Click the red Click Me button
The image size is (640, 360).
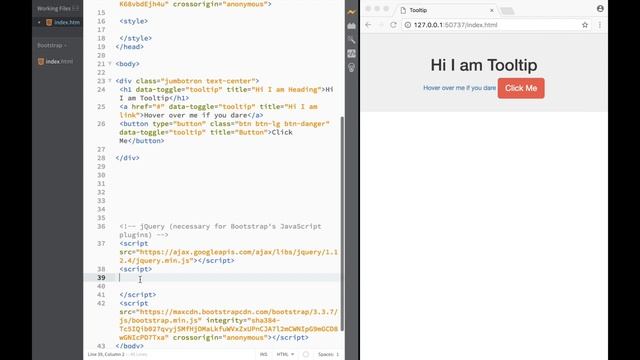[521, 88]
